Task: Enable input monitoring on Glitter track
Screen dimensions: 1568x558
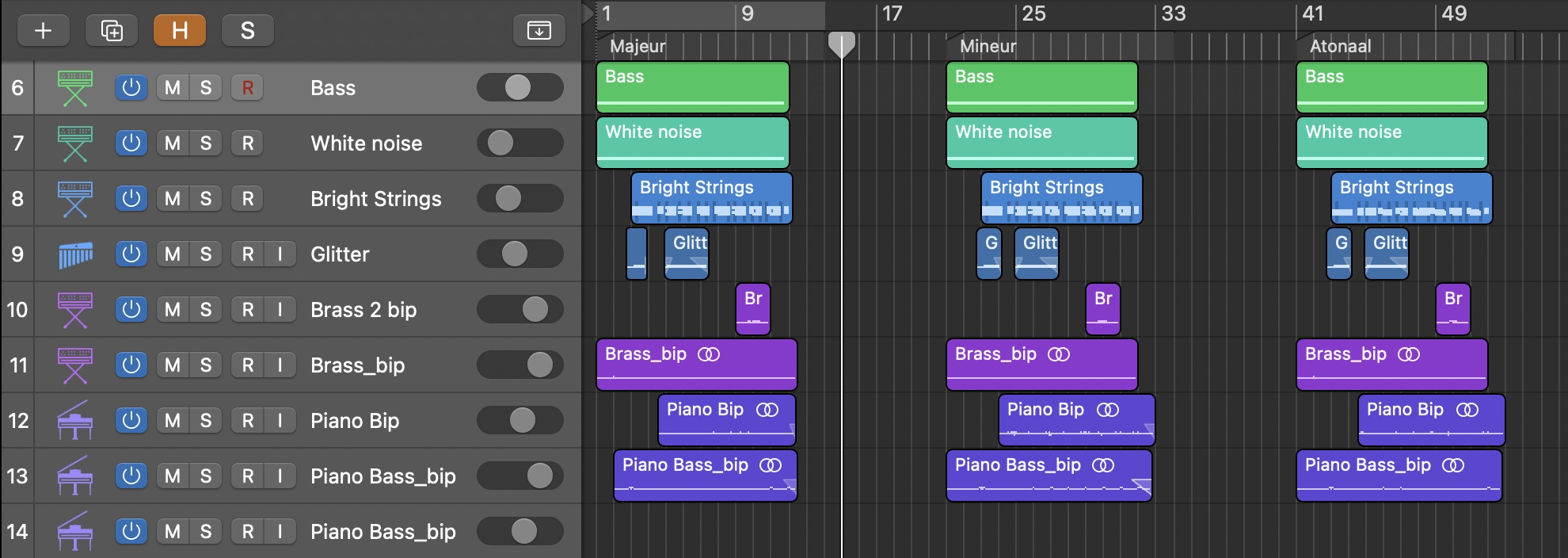Action: tap(280, 254)
